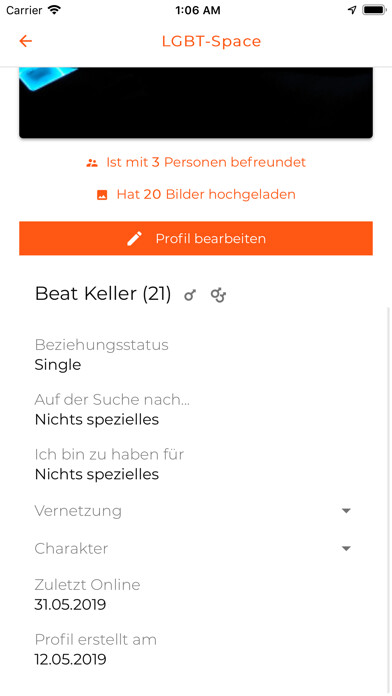392x696 pixels.
Task: Tap the battery icon in status bar
Action: (x=374, y=10)
